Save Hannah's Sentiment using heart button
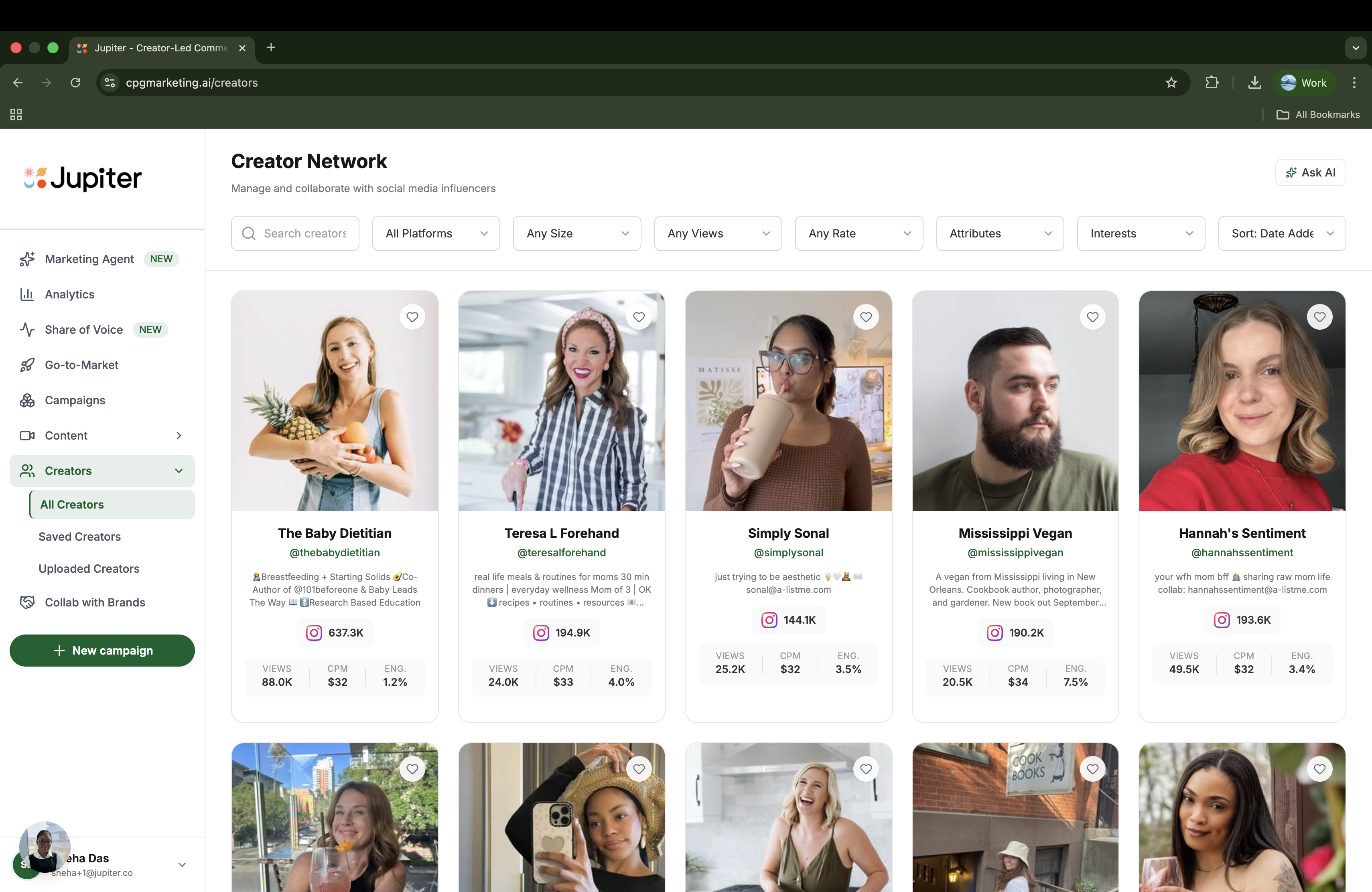This screenshot has height=892, width=1372. pos(1319,317)
